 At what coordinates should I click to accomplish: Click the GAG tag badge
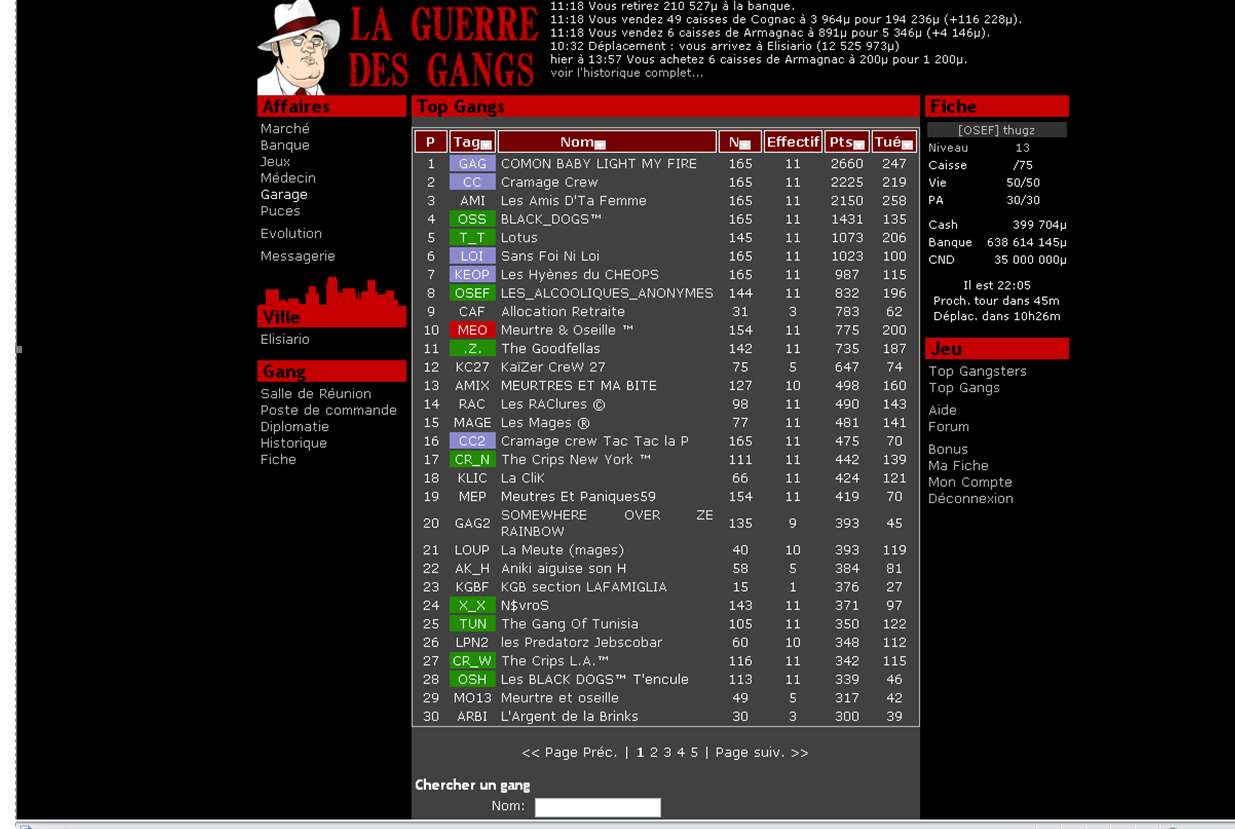click(472, 164)
